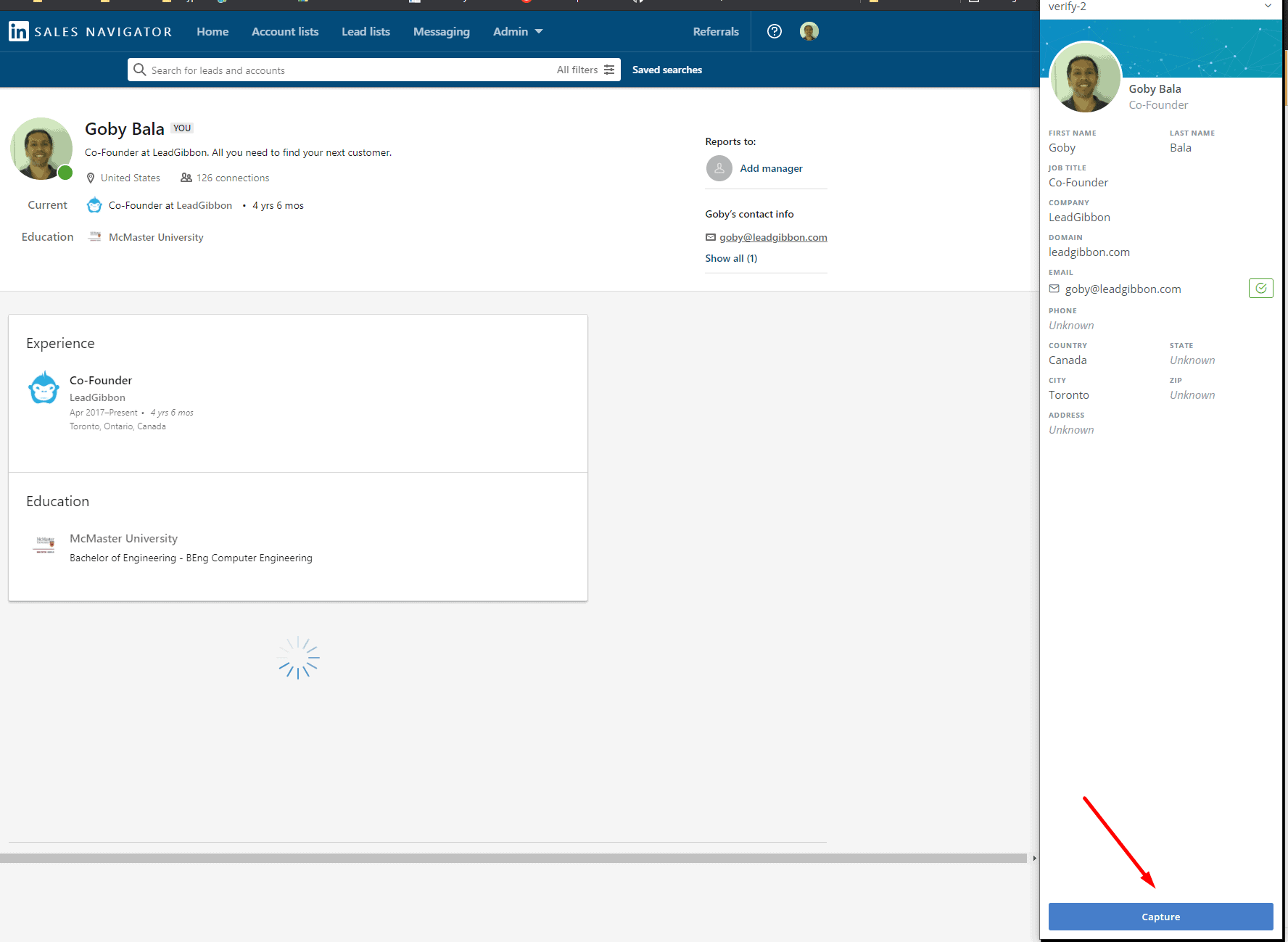This screenshot has width=1288, height=942.
Task: Open the goby@leadgibbon.com email link
Action: click(773, 237)
